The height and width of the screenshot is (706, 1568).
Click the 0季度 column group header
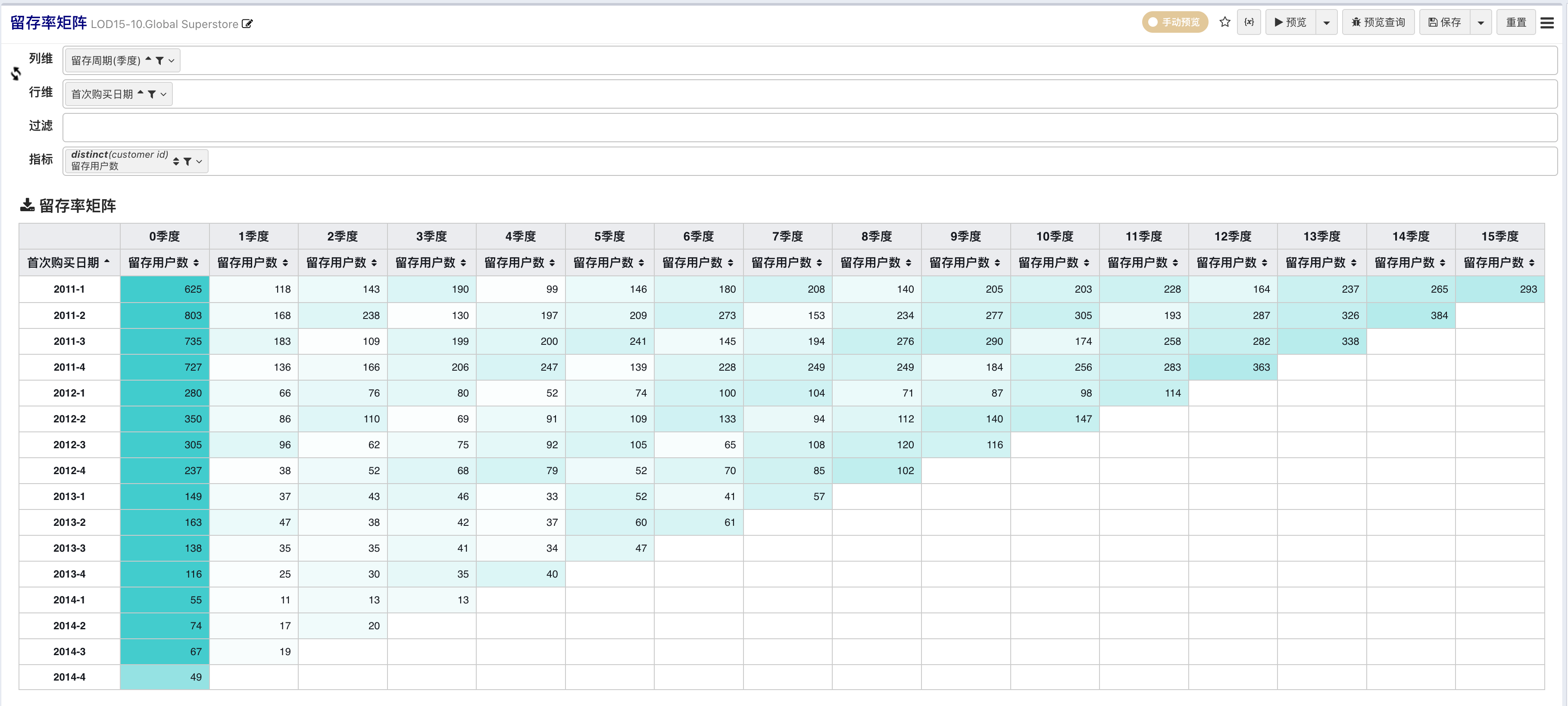point(164,236)
